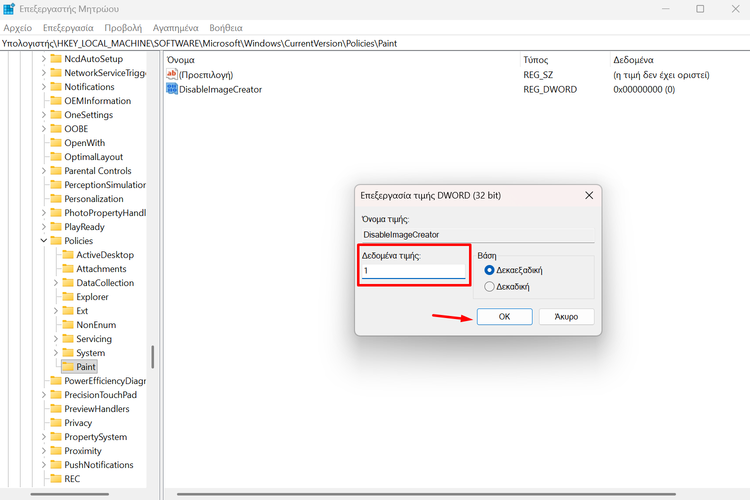Image resolution: width=750 pixels, height=500 pixels.
Task: Click the values pane horizontal scrollbar
Action: [x=426, y=494]
